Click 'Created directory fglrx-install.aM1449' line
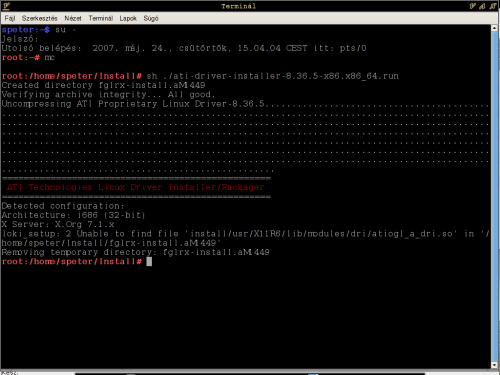 103,85
